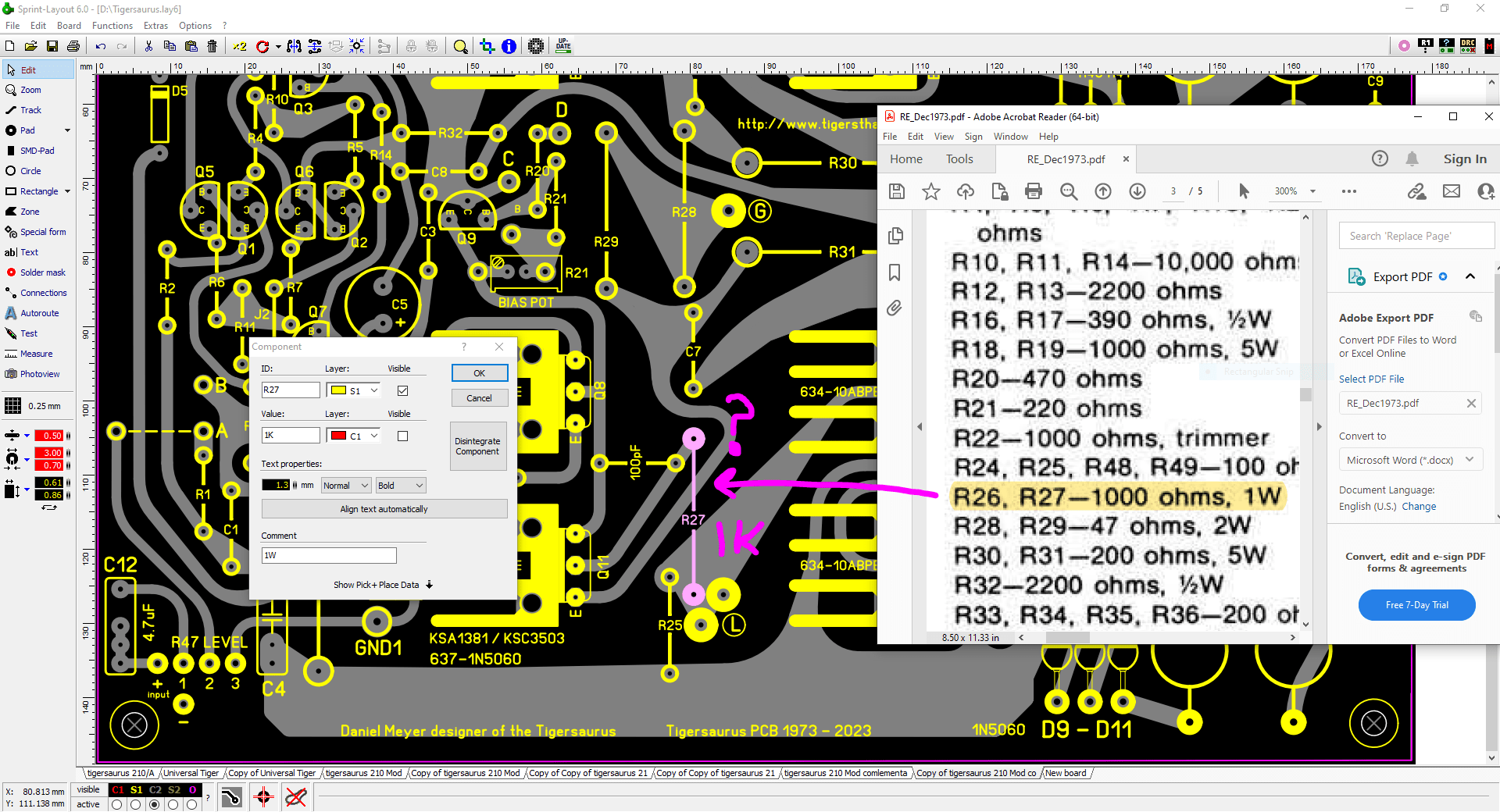Expand the Rectangle tool options arrow

pyautogui.click(x=67, y=191)
